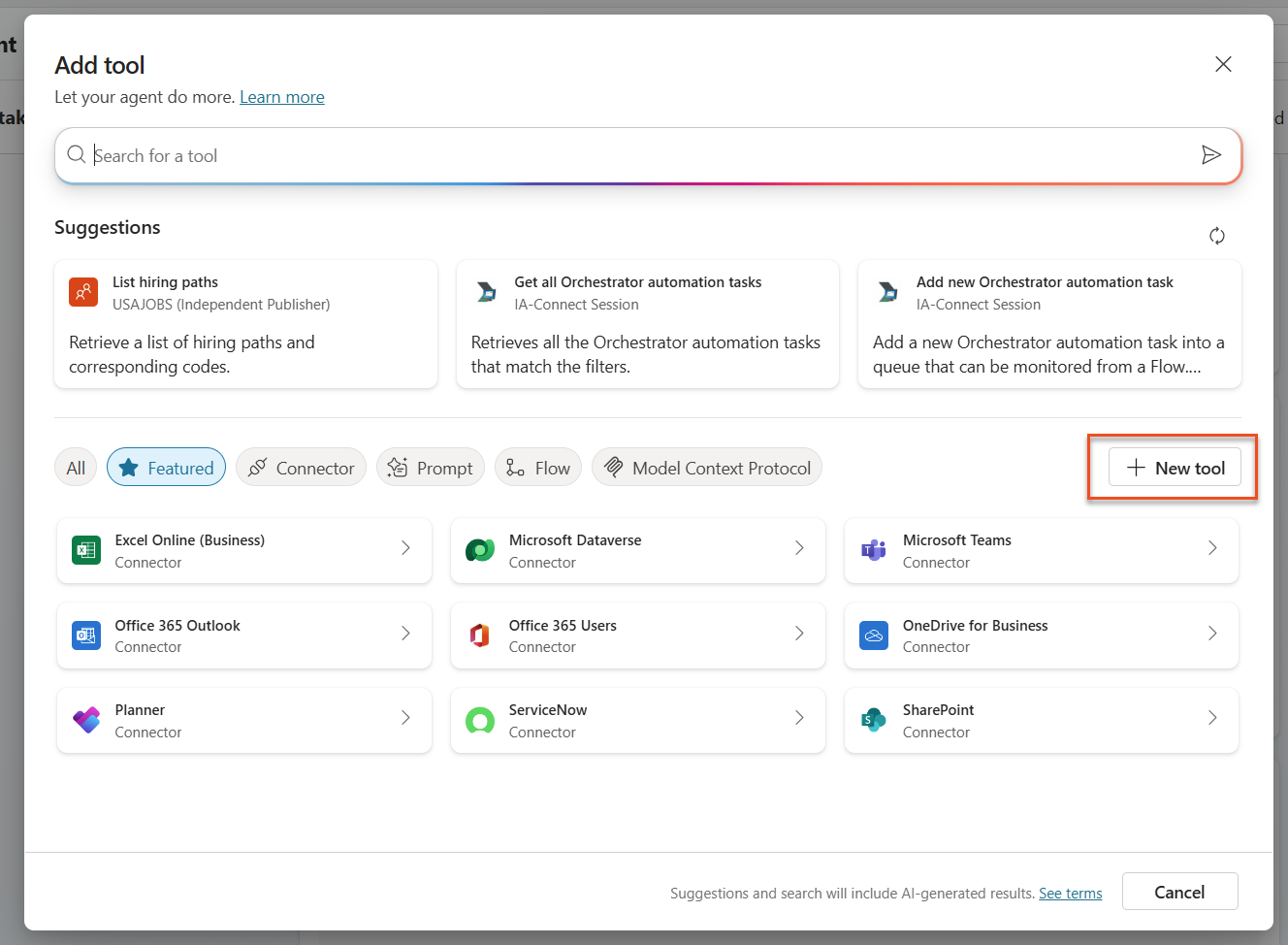This screenshot has height=945, width=1288.
Task: Click the Excel Online (Business) icon
Action: point(86,551)
